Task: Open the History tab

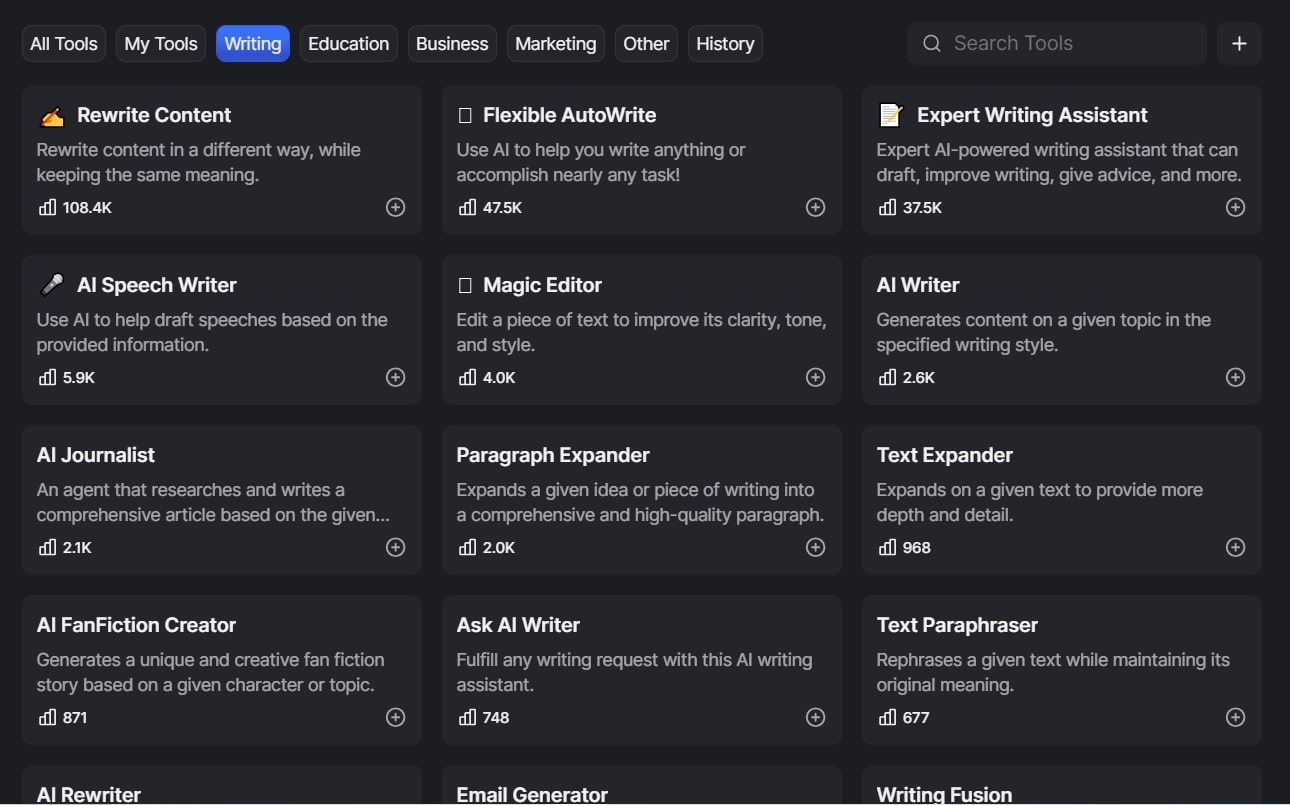Action: [x=725, y=44]
